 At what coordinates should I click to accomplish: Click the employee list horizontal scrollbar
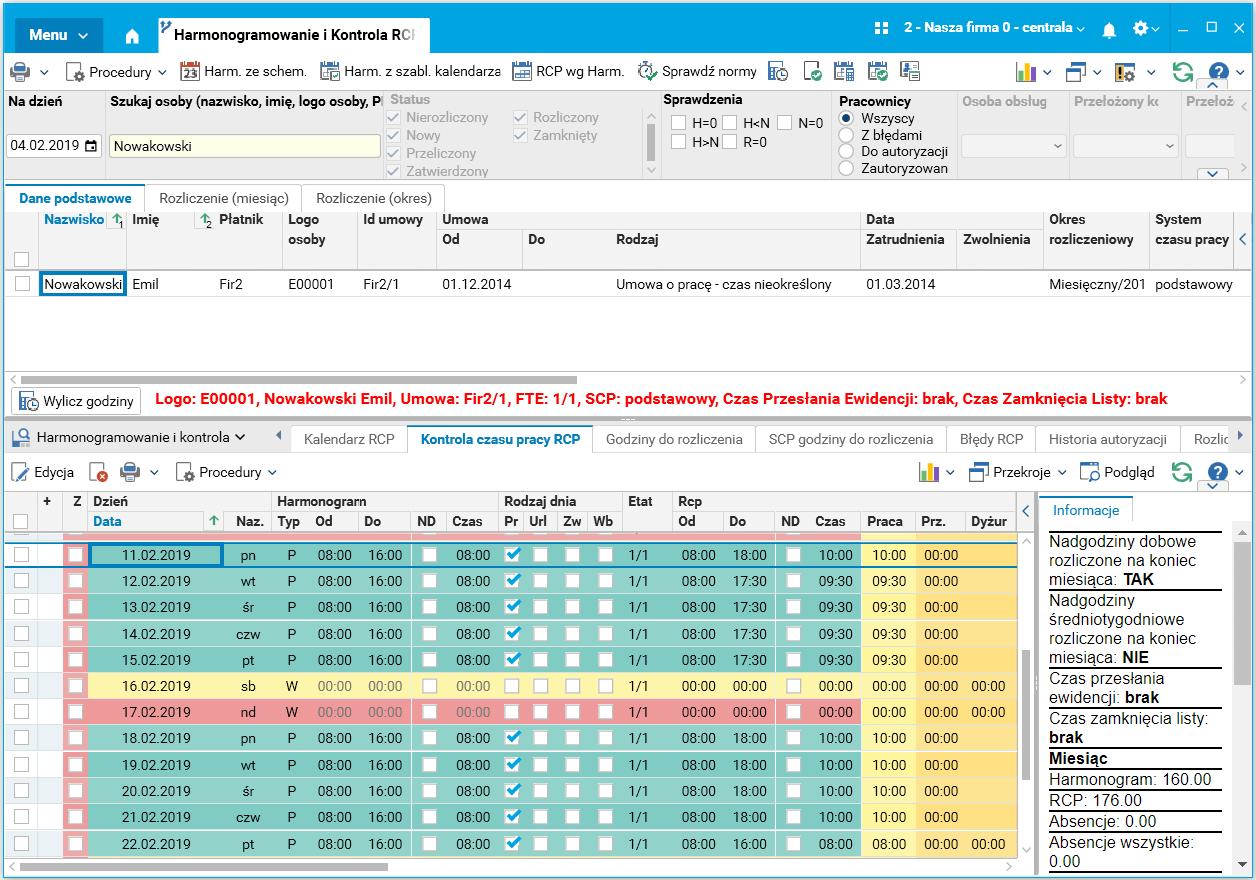298,380
